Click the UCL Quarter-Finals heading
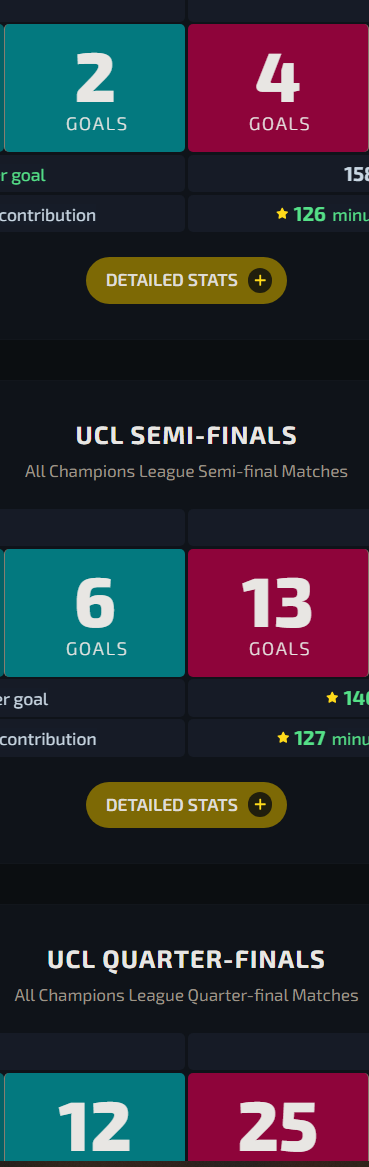The height and width of the screenshot is (1167, 369). (x=186, y=960)
